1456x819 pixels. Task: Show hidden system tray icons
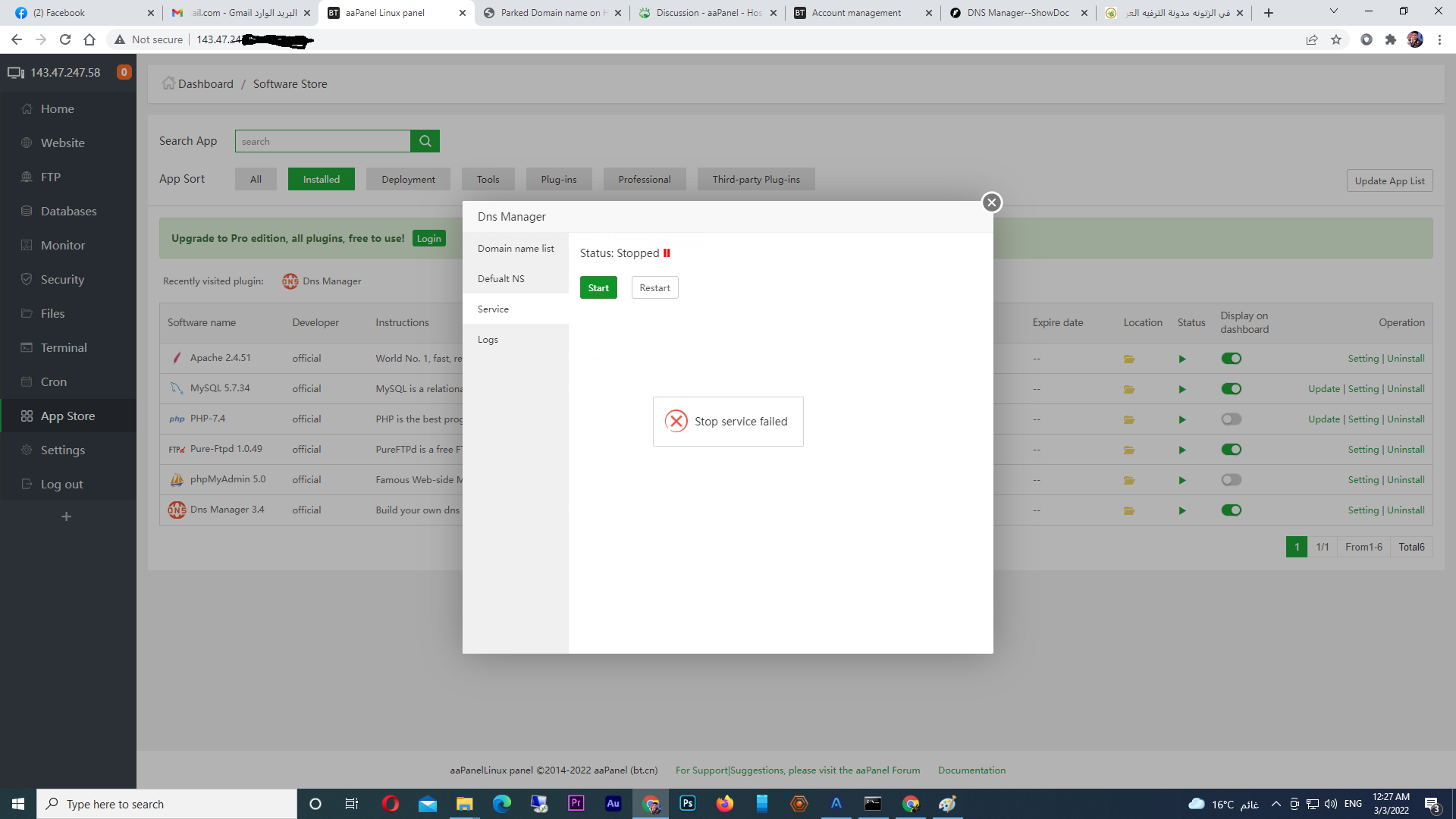1276,804
